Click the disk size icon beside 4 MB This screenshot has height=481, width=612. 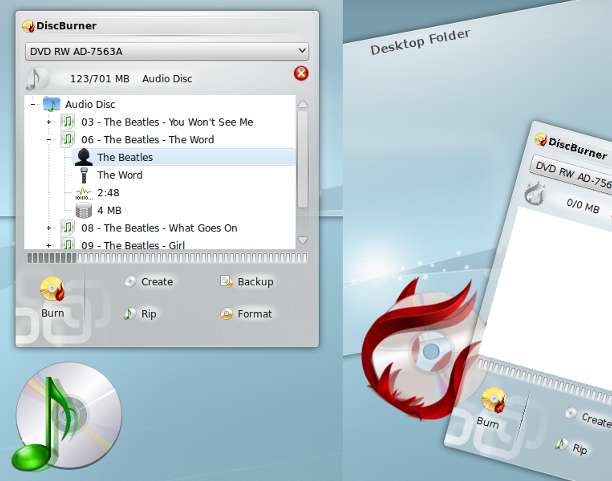(84, 210)
